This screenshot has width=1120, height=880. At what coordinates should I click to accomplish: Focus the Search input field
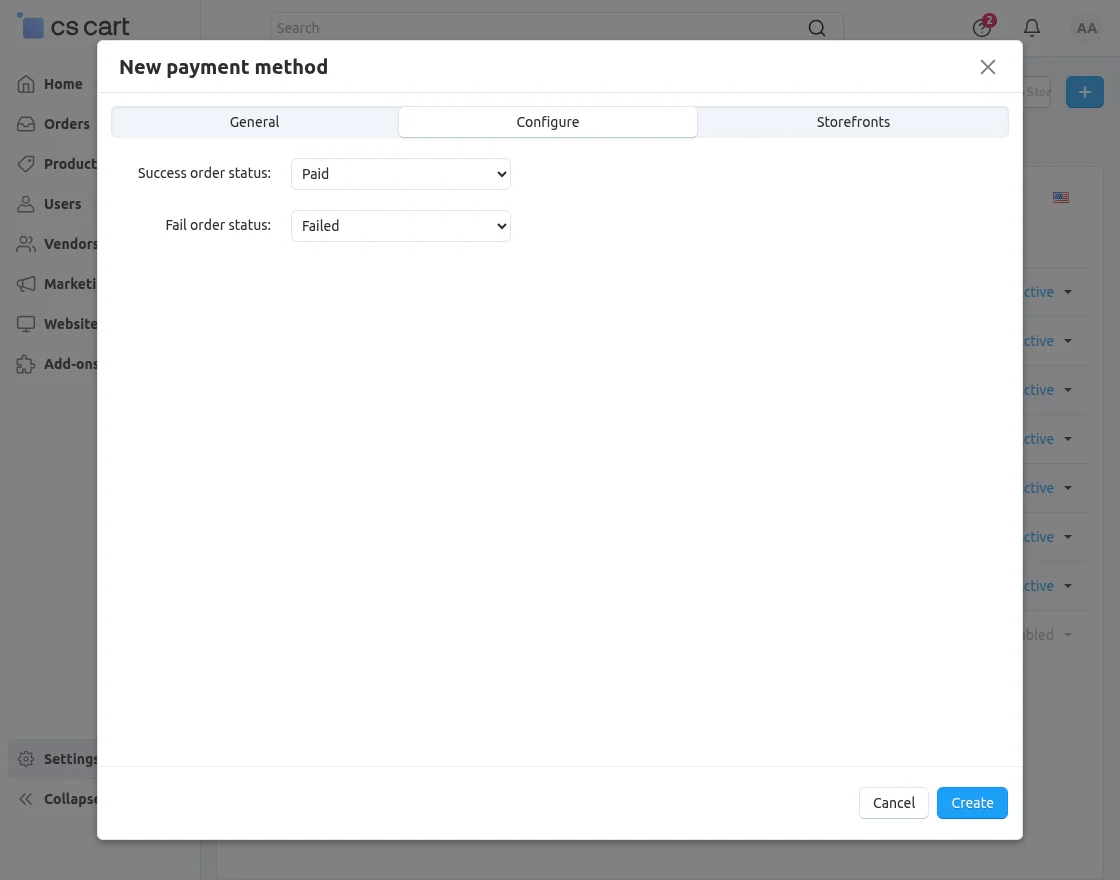pos(556,28)
